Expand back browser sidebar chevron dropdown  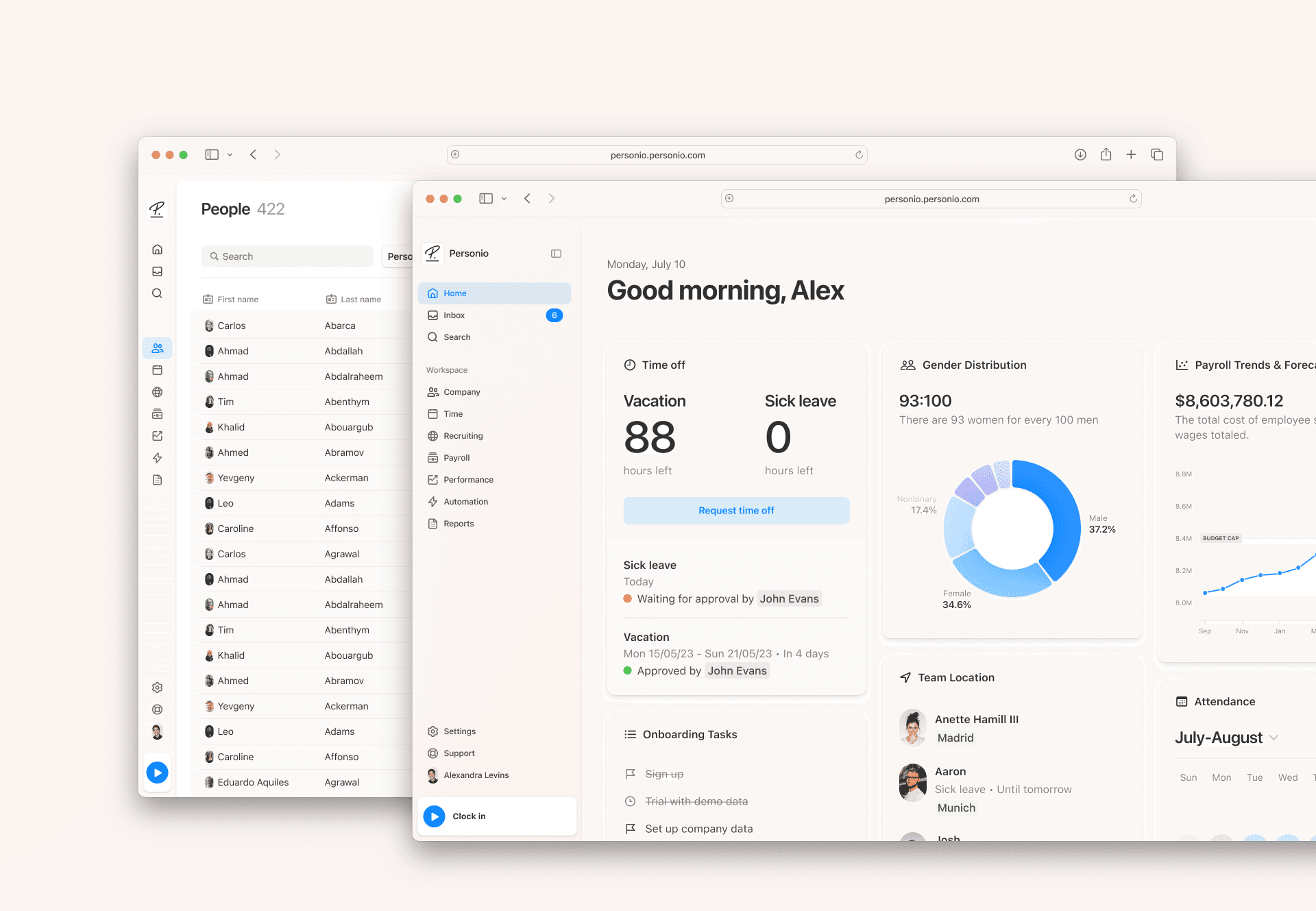pos(230,155)
